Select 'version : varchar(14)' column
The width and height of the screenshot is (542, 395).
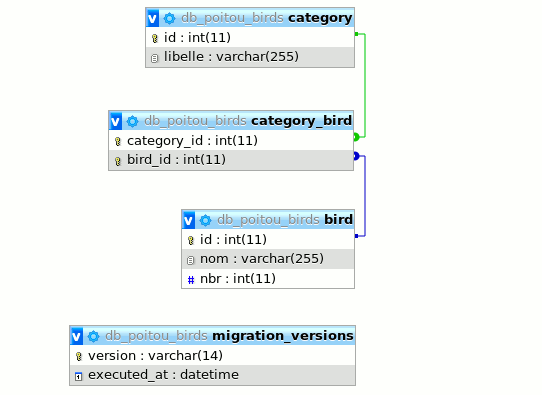tap(212, 355)
